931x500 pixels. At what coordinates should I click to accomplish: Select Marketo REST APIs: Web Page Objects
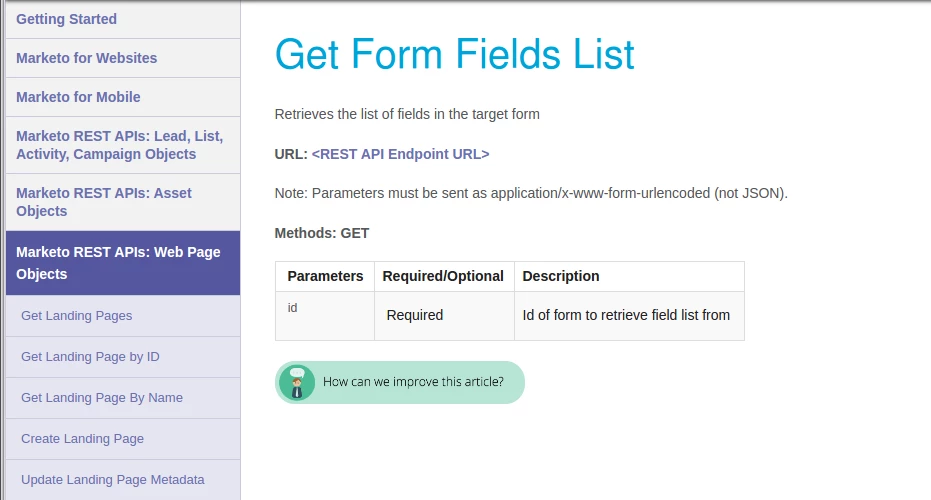pyautogui.click(x=123, y=263)
